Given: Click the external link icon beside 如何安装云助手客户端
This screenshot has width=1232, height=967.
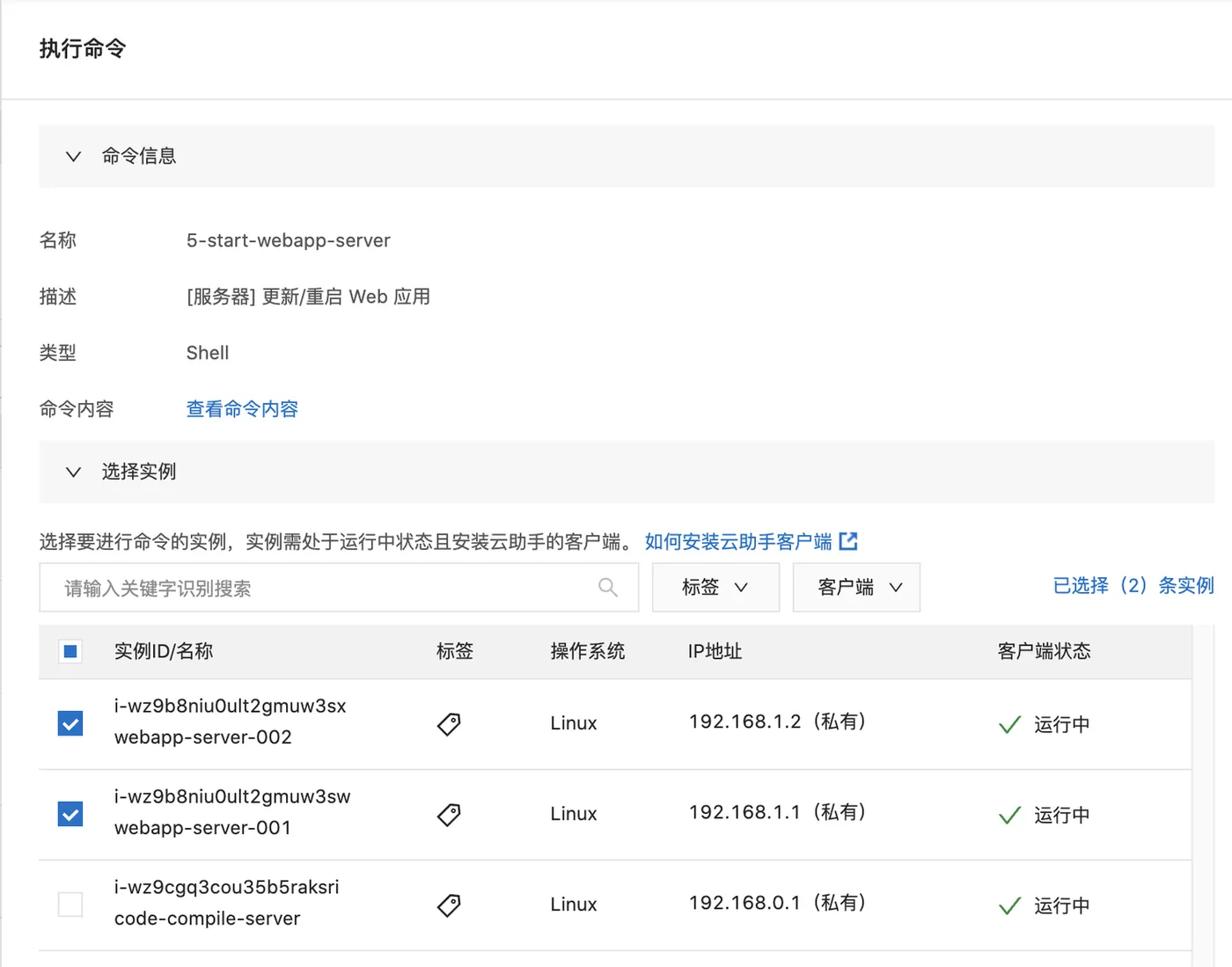Looking at the screenshot, I should [848, 541].
